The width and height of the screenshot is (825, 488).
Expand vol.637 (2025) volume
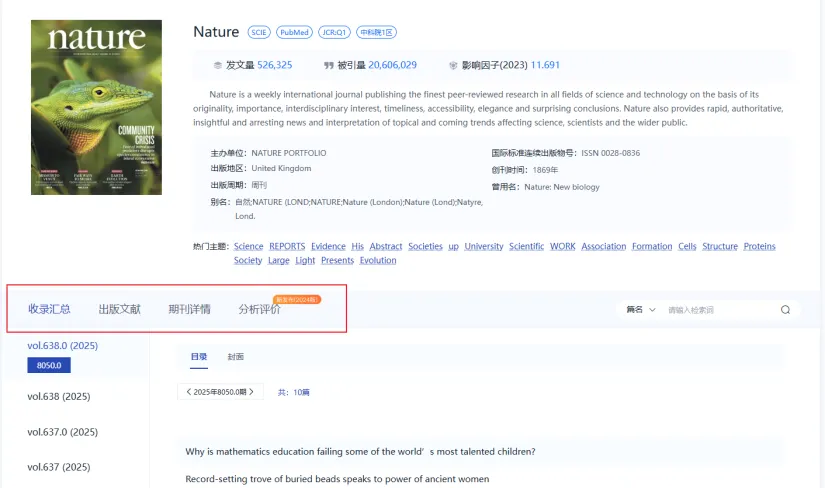coord(59,467)
